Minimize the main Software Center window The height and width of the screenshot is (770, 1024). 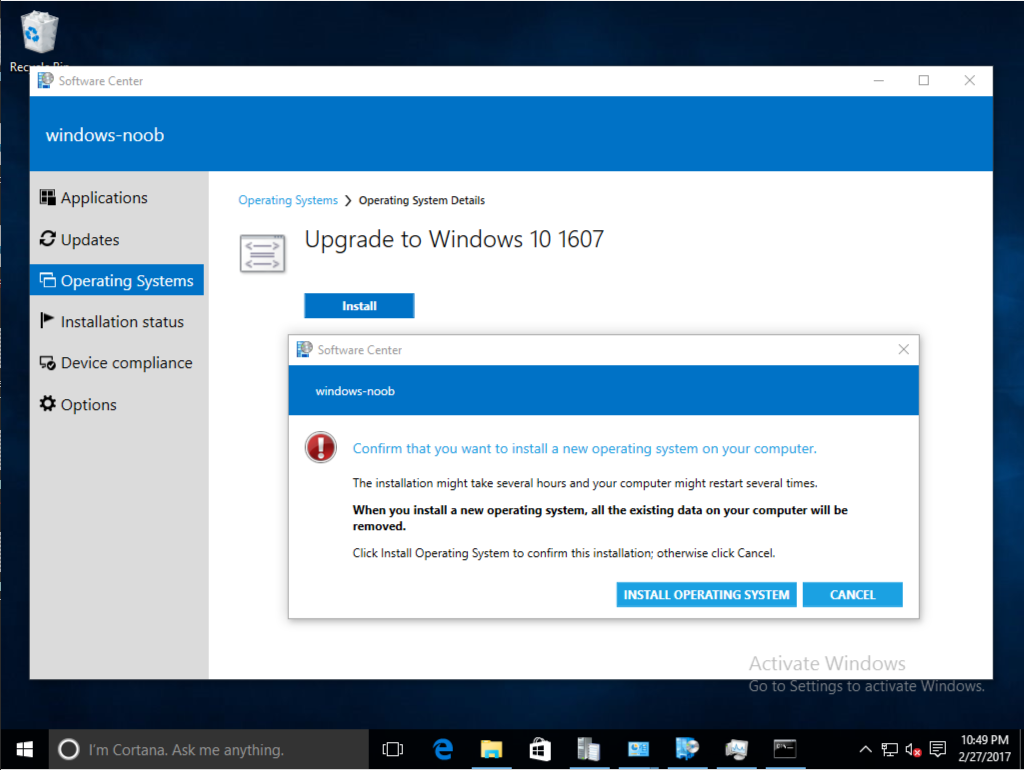[x=878, y=80]
